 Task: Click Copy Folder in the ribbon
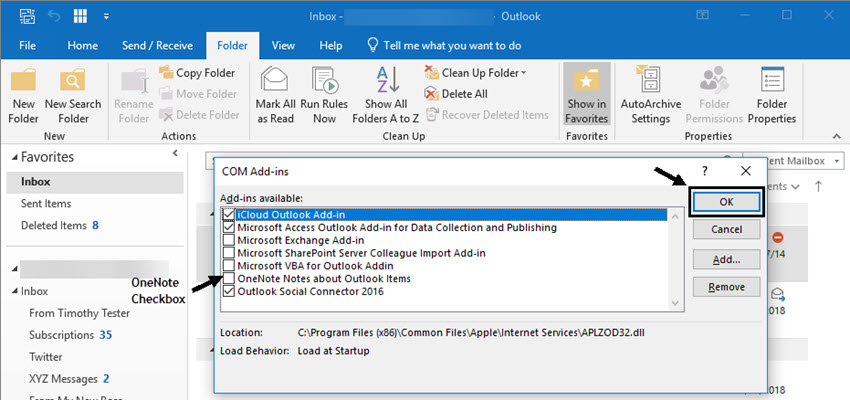coord(196,73)
